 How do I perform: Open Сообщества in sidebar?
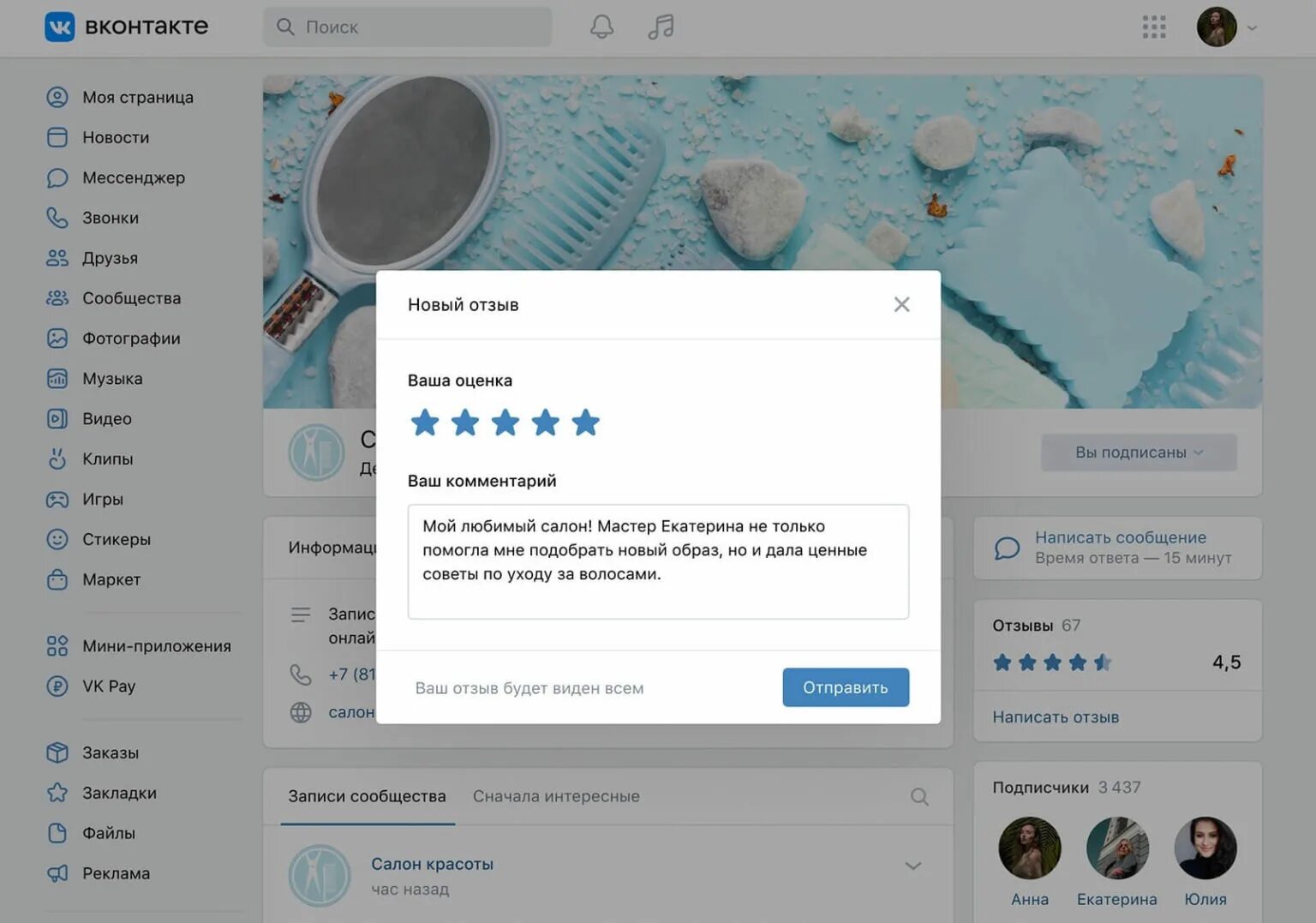[131, 299]
